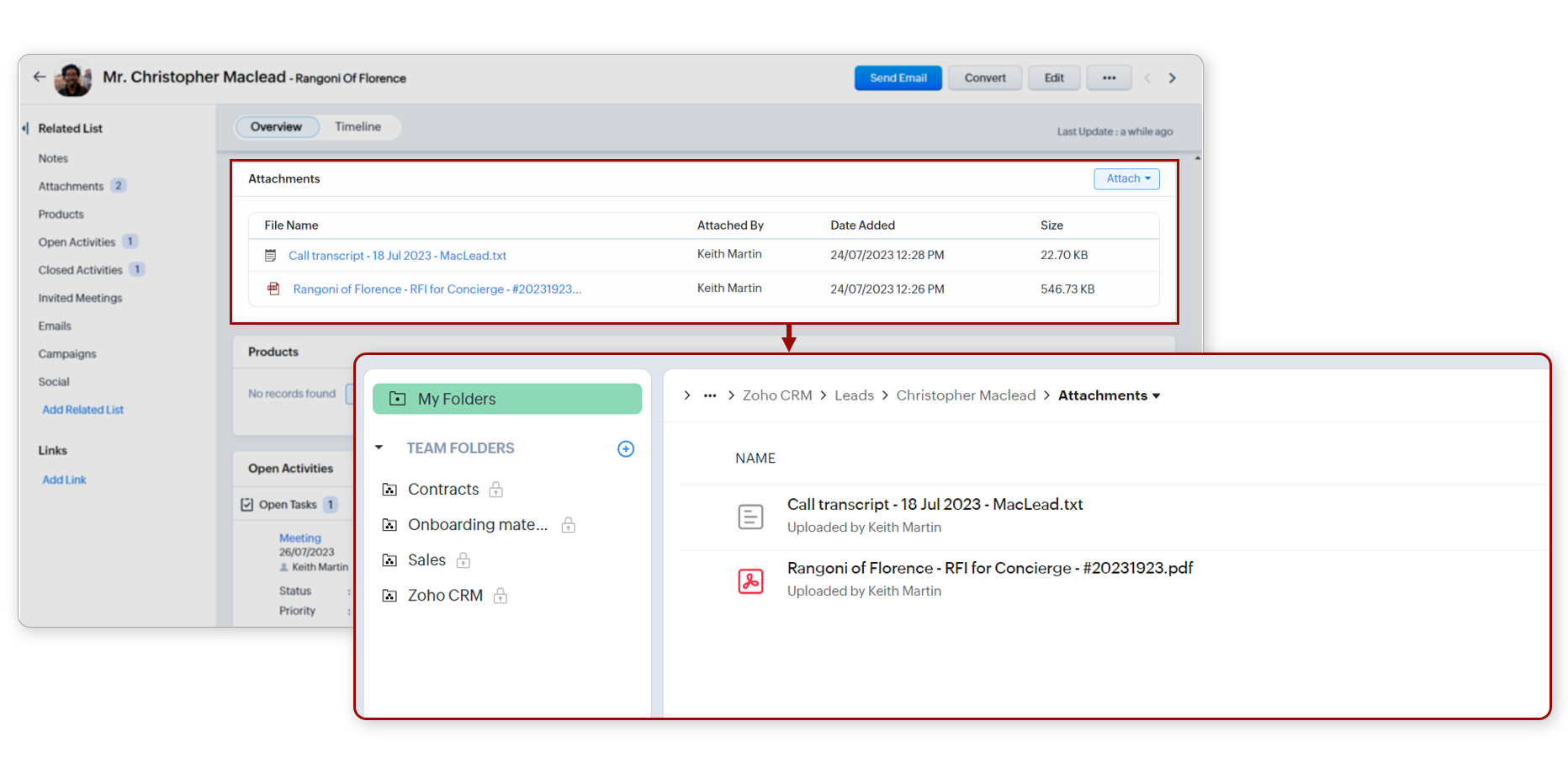Click the back arrow beside the lead name
The image size is (1568, 774).
(x=40, y=77)
